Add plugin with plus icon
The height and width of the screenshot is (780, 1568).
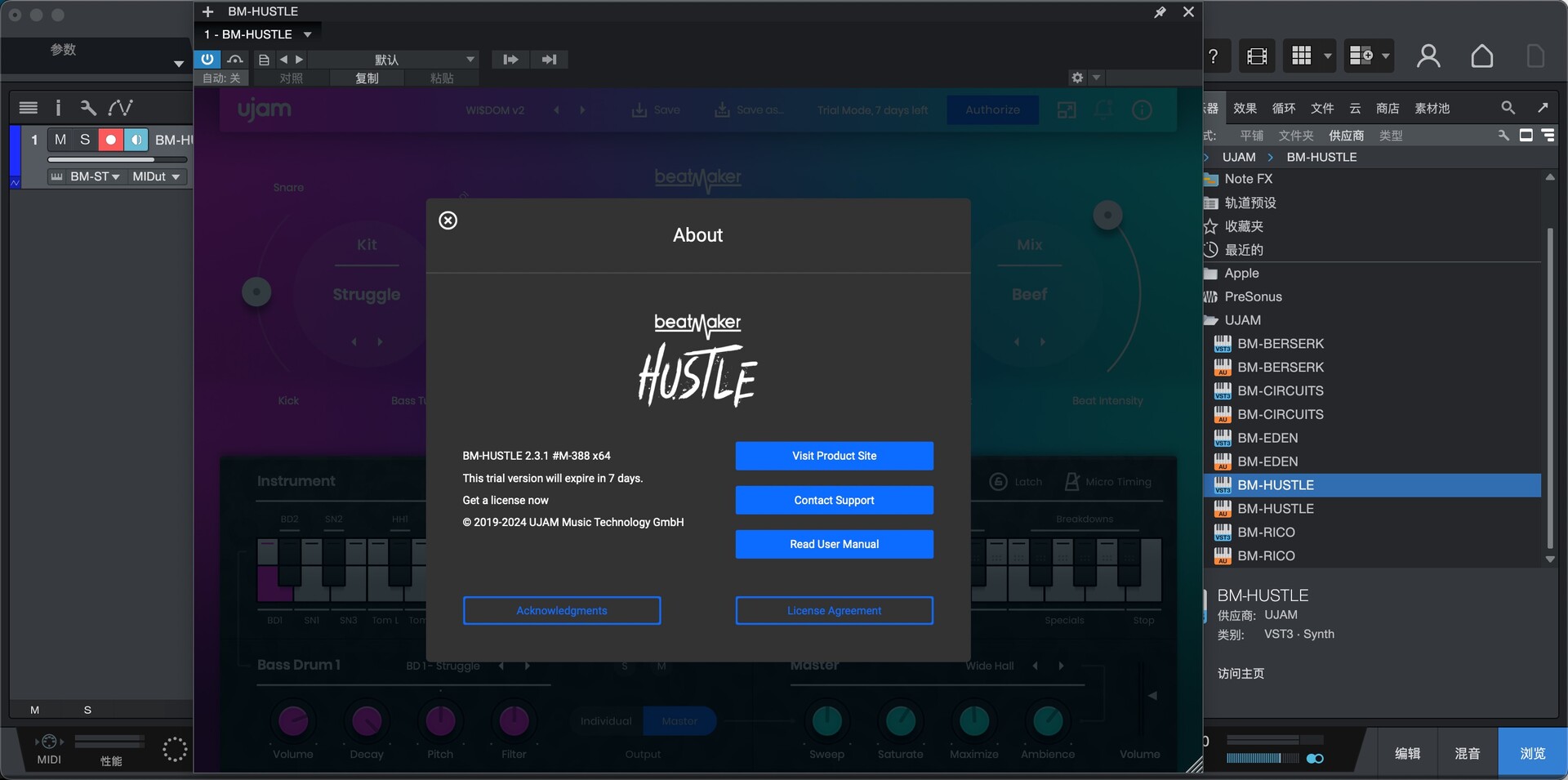click(x=207, y=11)
